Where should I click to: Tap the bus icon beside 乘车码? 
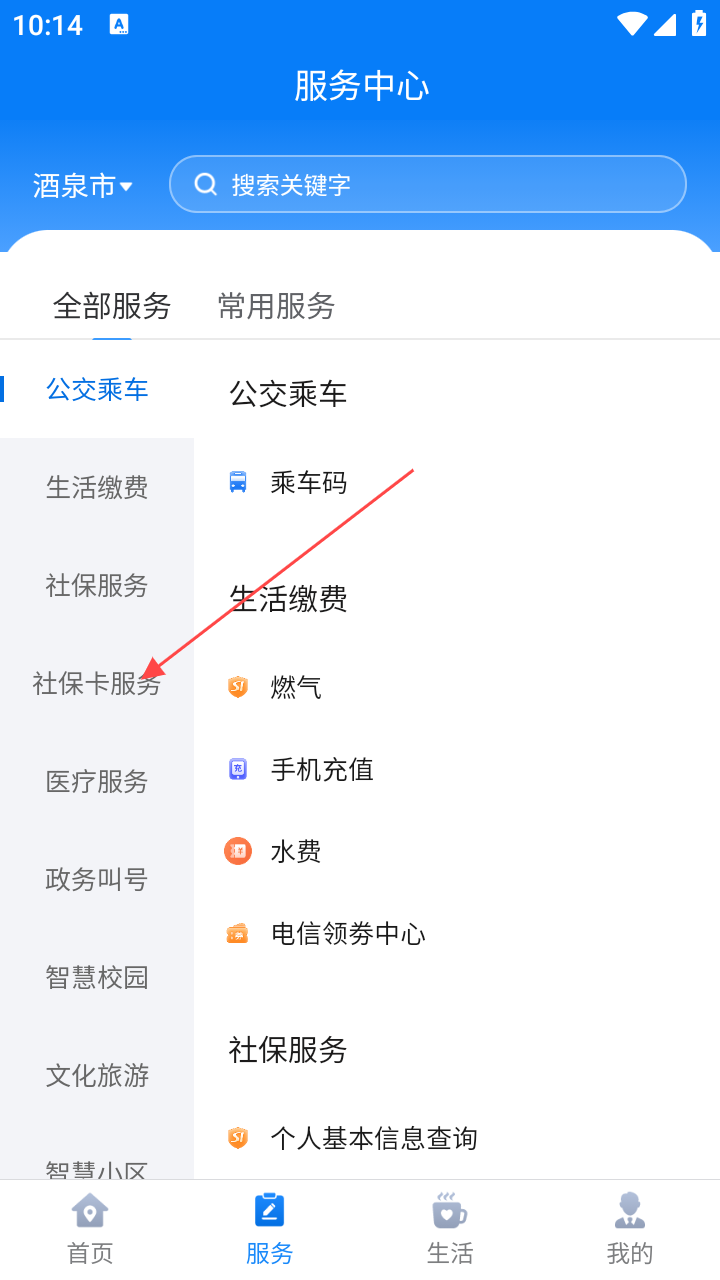click(x=238, y=483)
